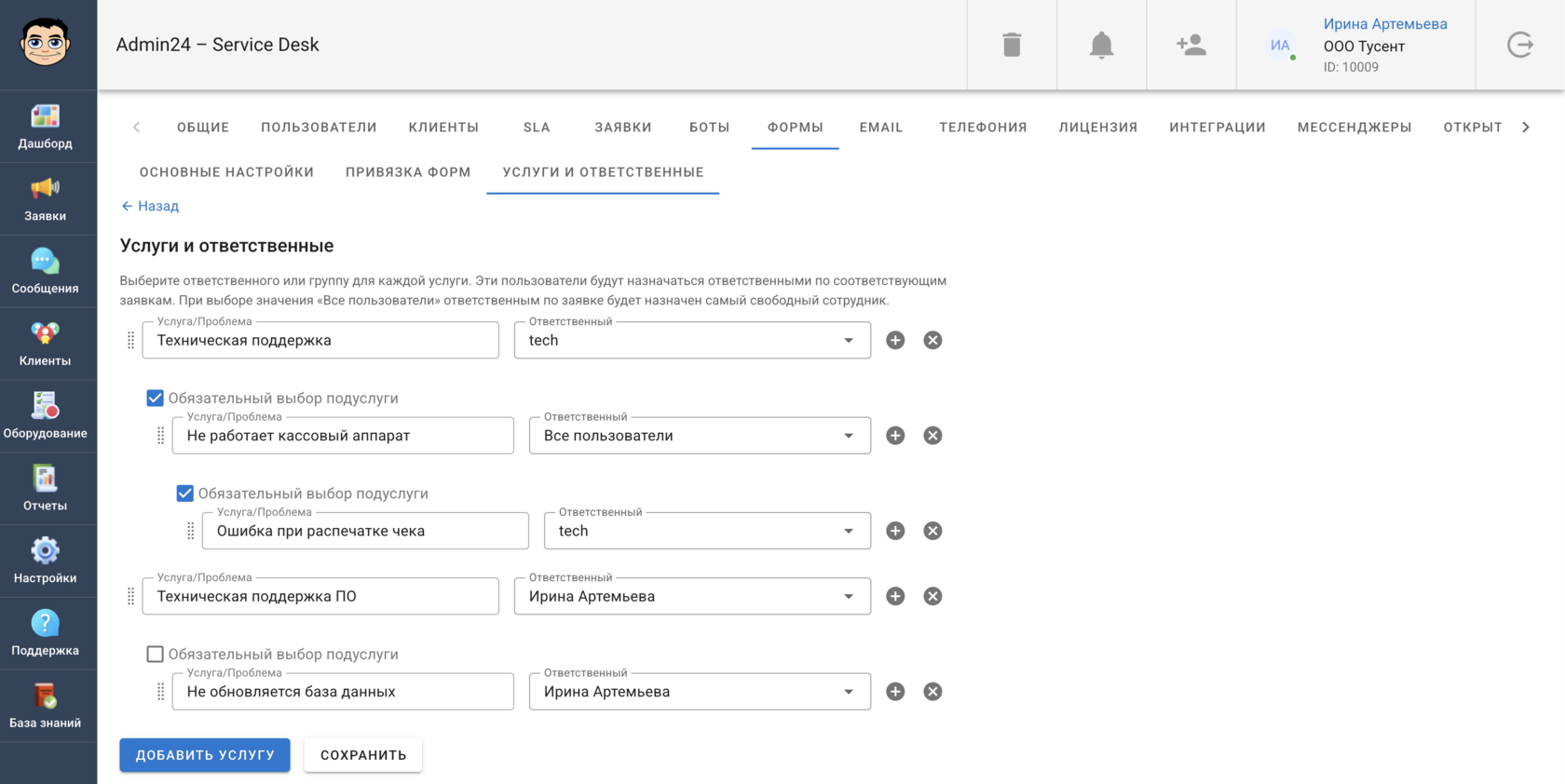Open responsible dropdown for Техническая поддержка ПО
This screenshot has height=784, width=1565.
pyautogui.click(x=692, y=596)
